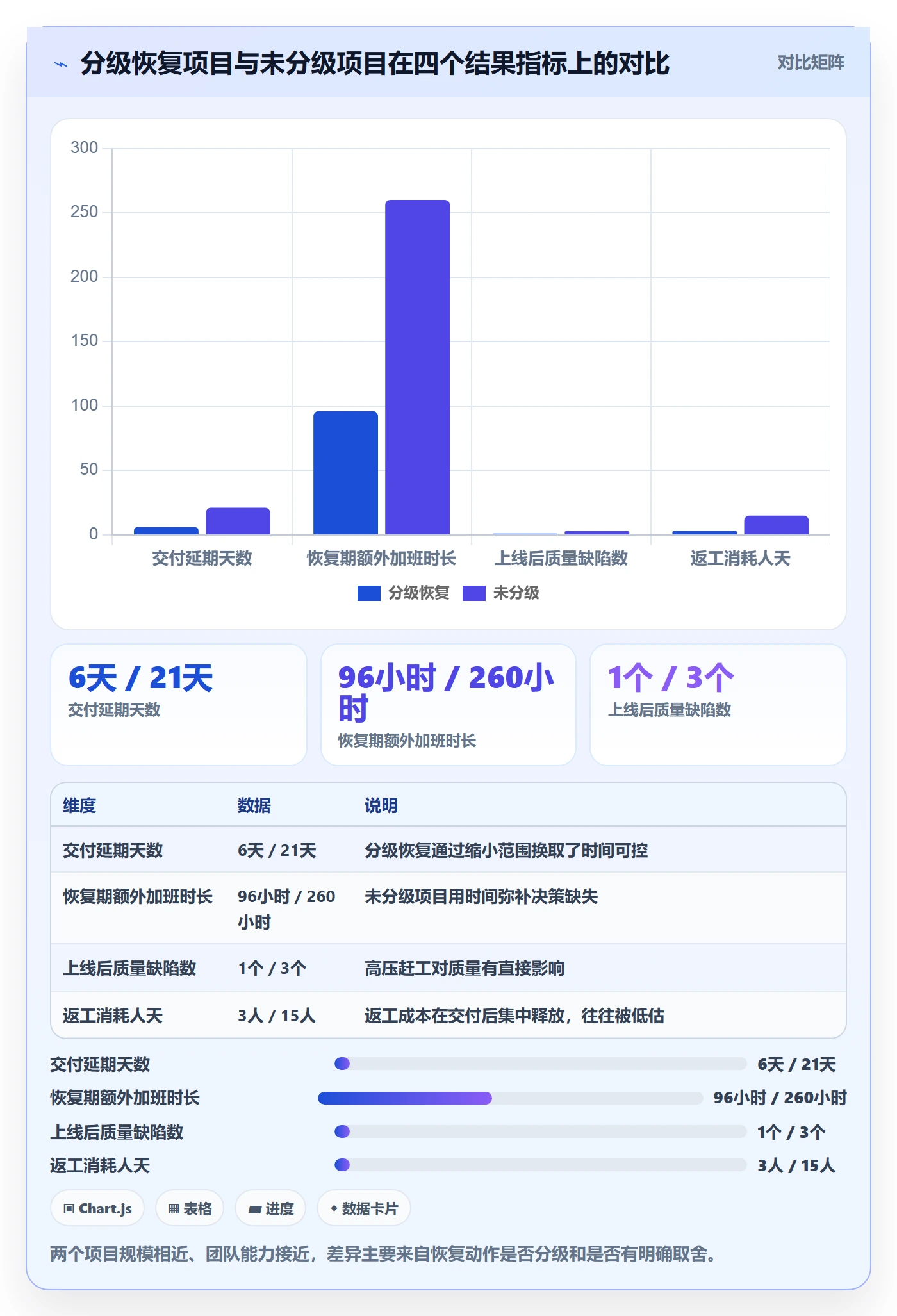Click the 96小时 / 260小时 progress value label
Image resolution: width=897 pixels, height=1316 pixels.
click(780, 1098)
